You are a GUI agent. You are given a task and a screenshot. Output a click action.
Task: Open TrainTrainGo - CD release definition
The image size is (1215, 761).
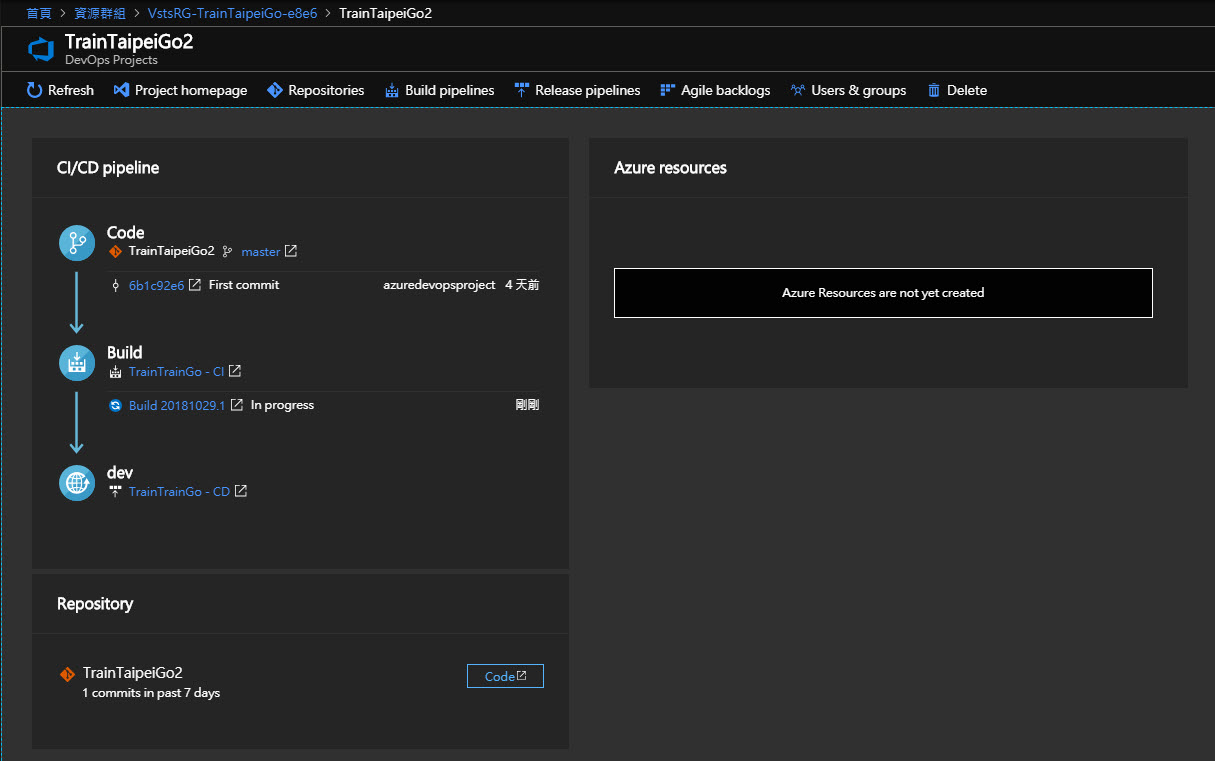click(x=179, y=492)
